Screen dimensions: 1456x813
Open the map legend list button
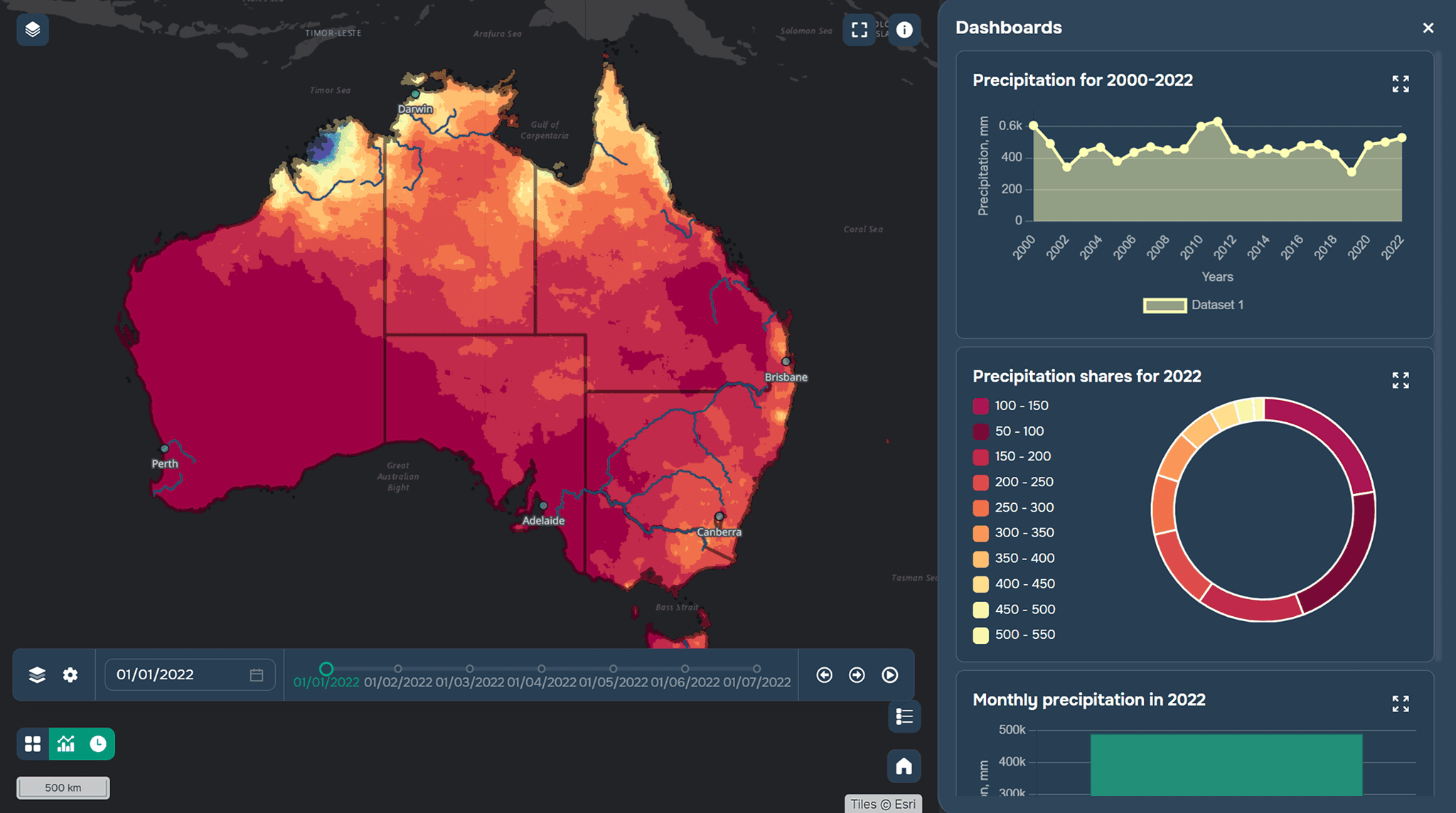tap(904, 716)
